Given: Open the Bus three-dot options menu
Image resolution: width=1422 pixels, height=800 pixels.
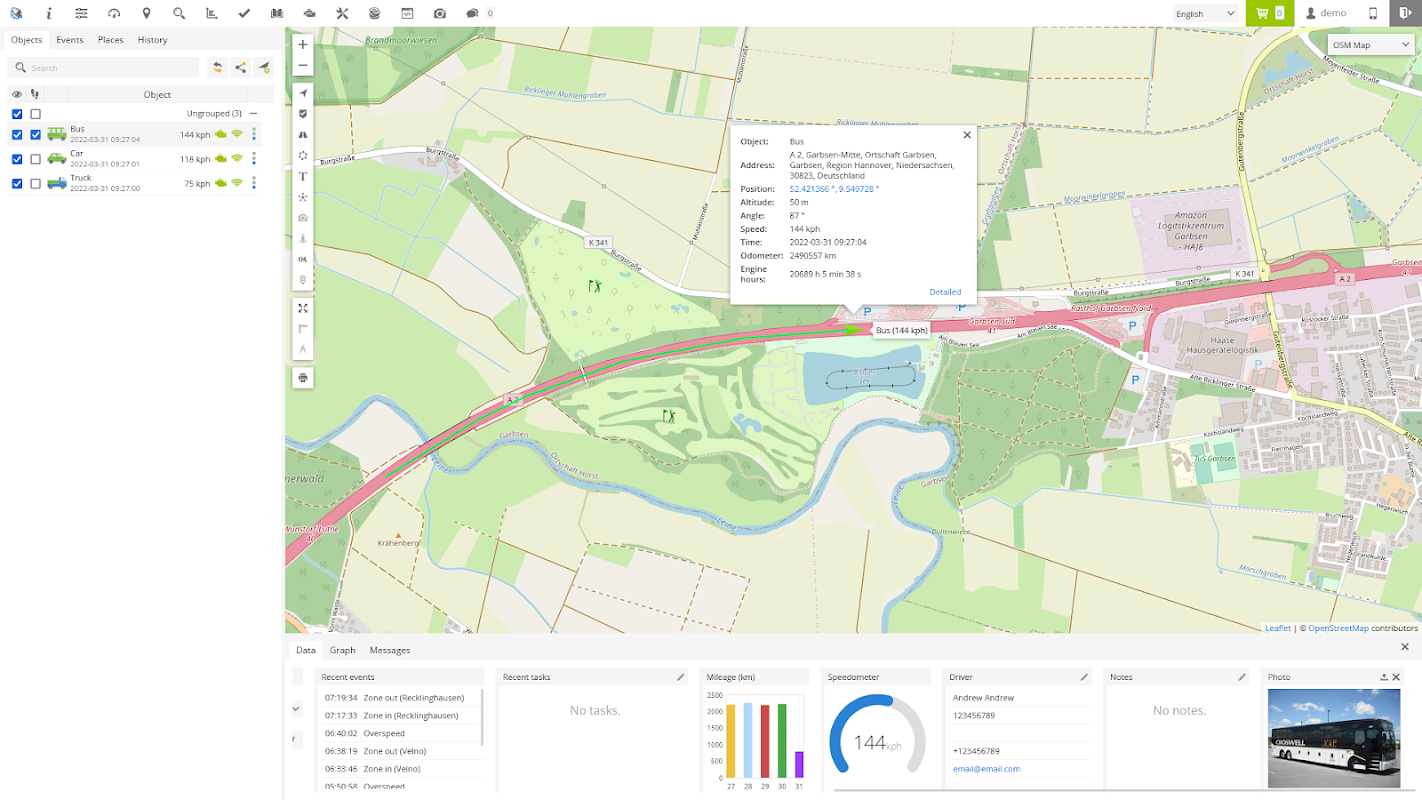Looking at the screenshot, I should [254, 134].
